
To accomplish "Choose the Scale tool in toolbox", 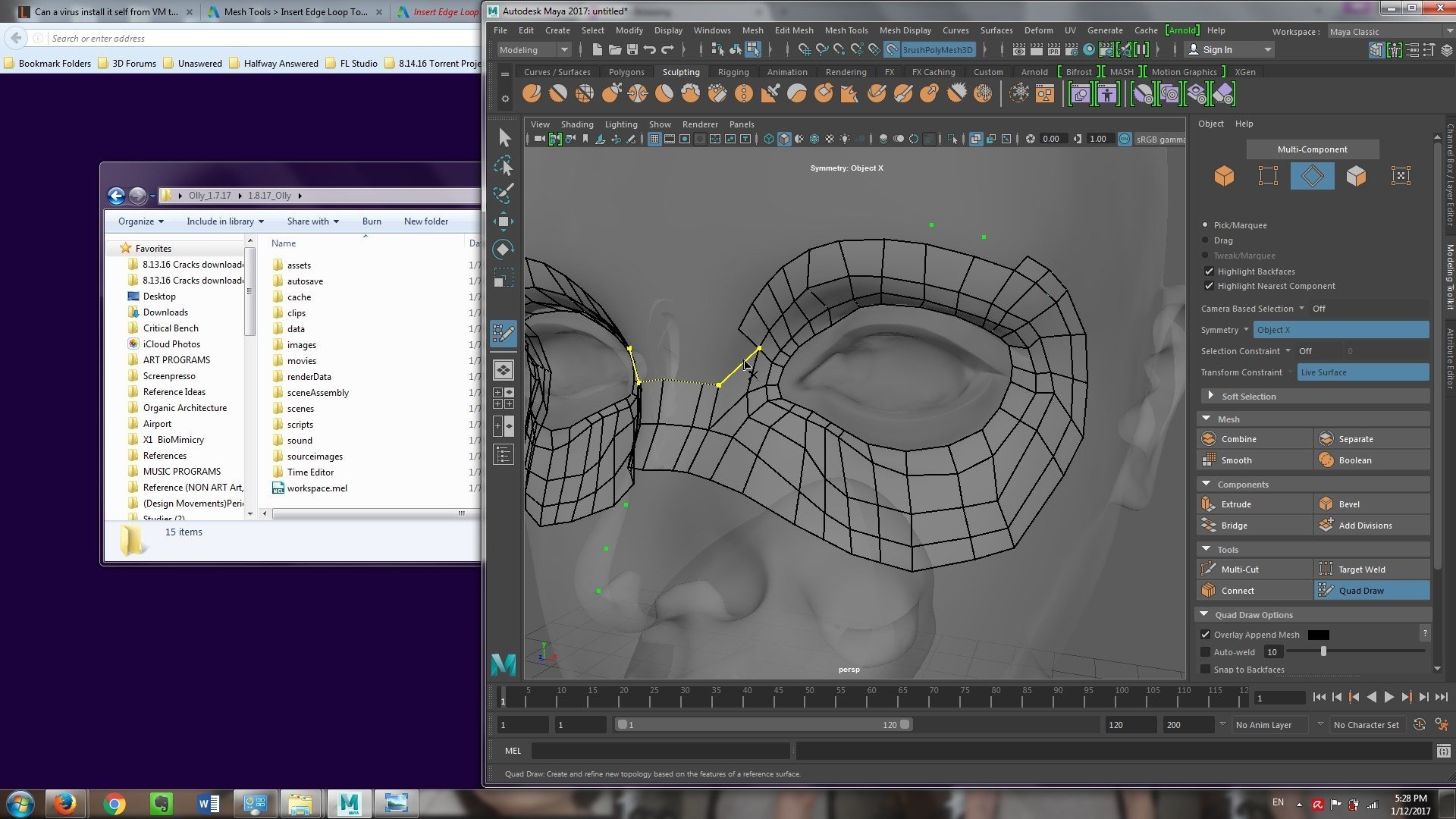I will [x=504, y=278].
